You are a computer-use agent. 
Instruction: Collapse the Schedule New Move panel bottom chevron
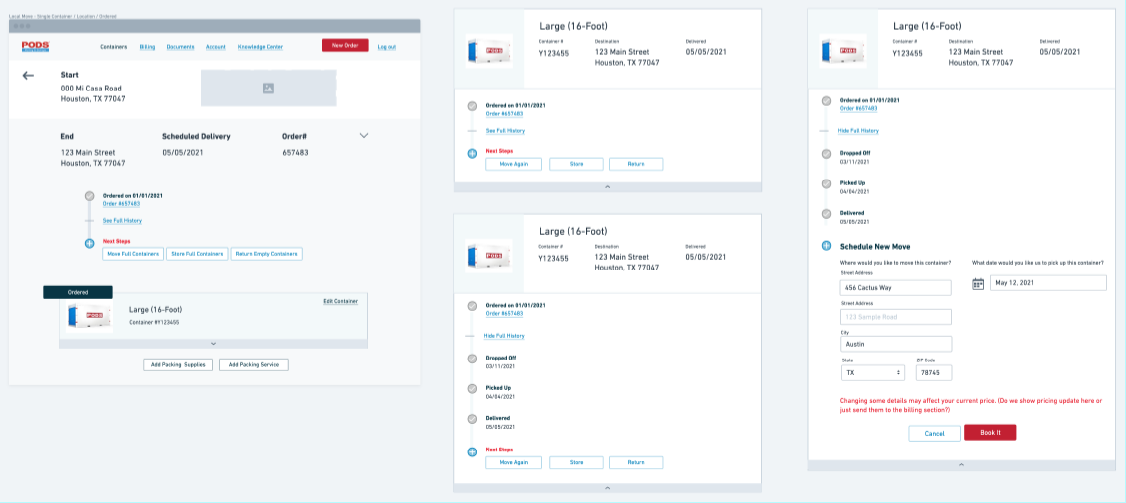[x=961, y=465]
